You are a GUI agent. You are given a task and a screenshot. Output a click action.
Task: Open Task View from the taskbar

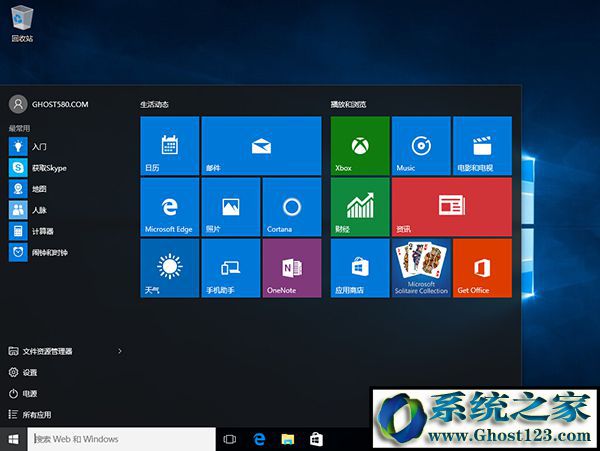[x=230, y=439]
